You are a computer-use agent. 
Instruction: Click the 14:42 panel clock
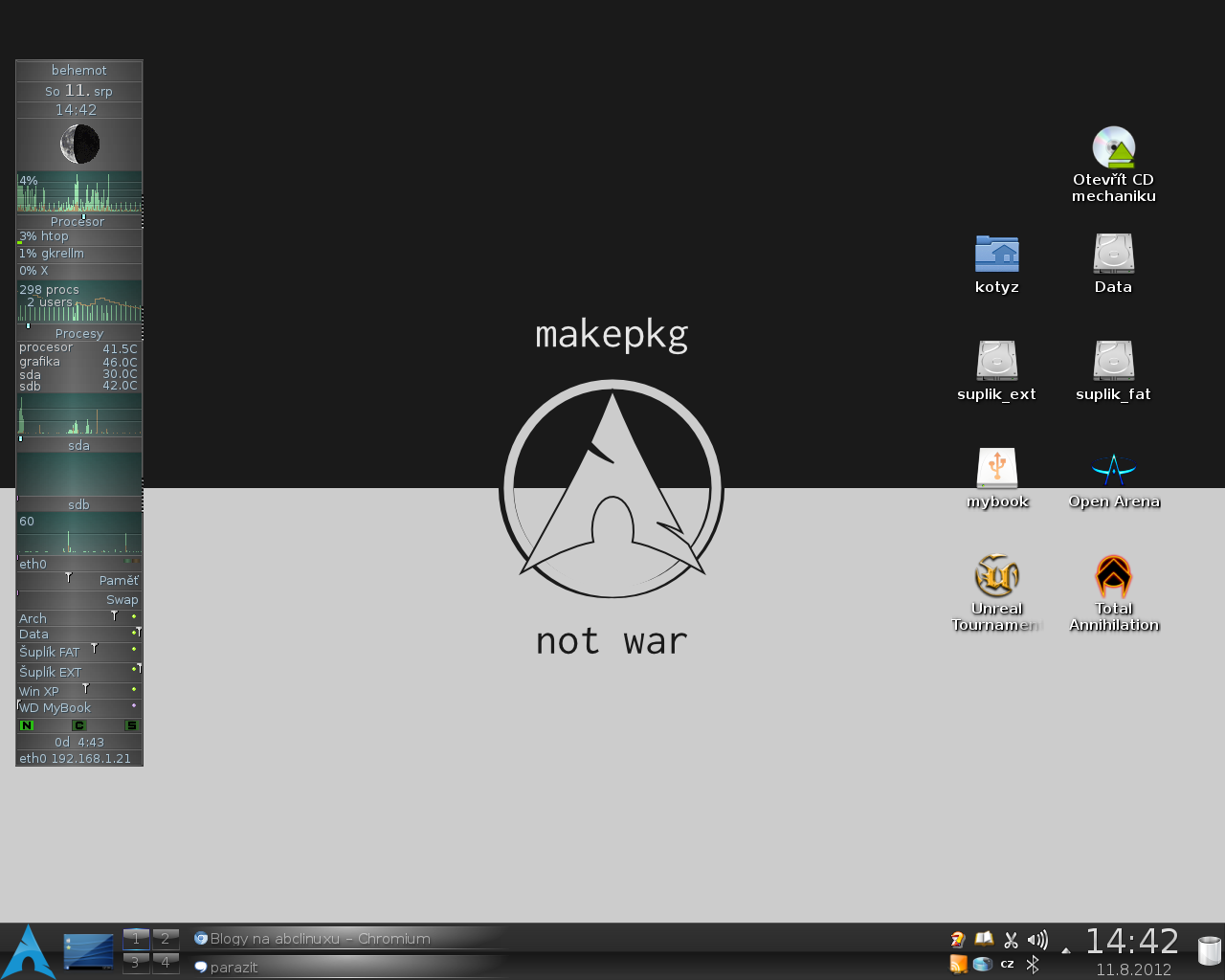click(x=1132, y=942)
